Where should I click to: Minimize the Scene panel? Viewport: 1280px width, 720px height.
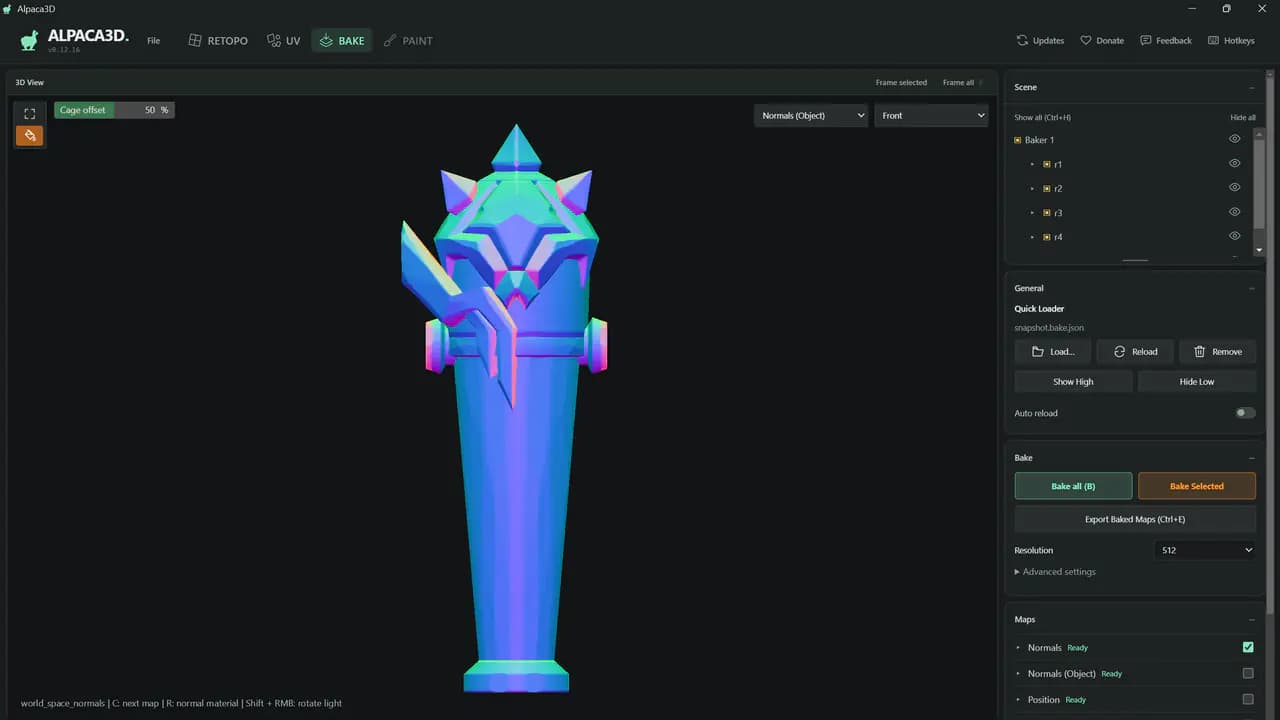point(1251,87)
